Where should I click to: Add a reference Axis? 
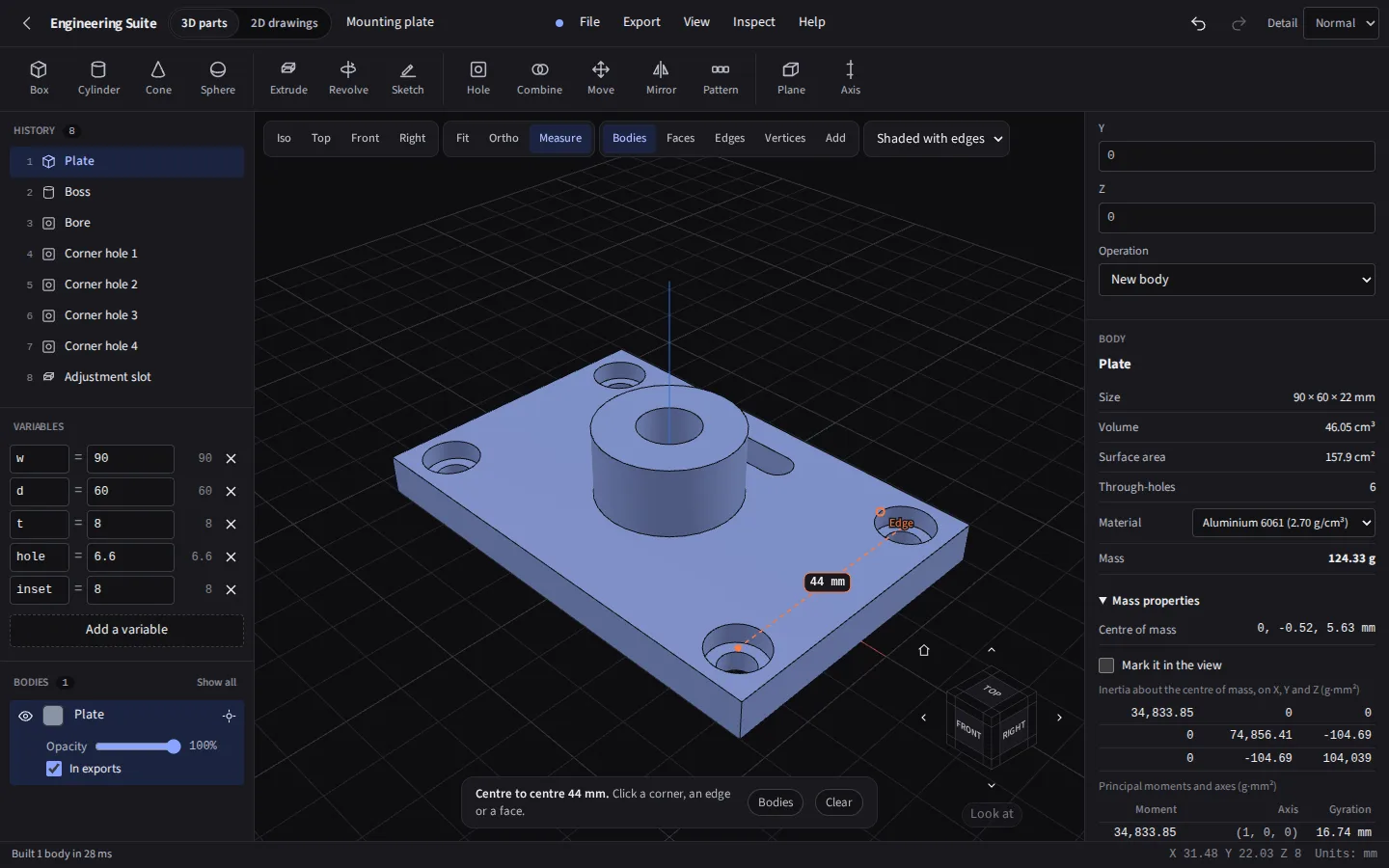tap(850, 78)
